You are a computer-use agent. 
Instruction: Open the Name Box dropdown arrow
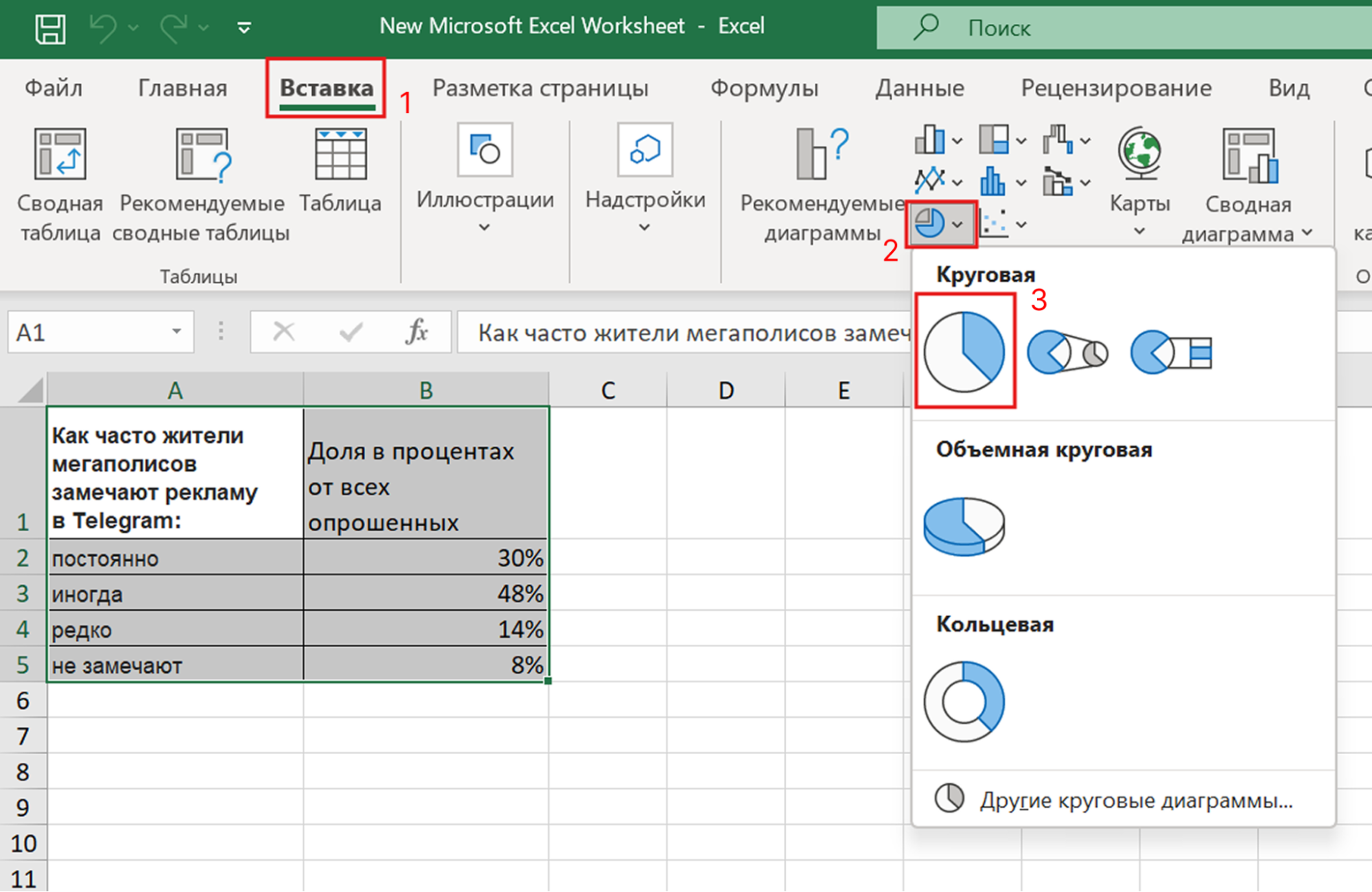176,332
